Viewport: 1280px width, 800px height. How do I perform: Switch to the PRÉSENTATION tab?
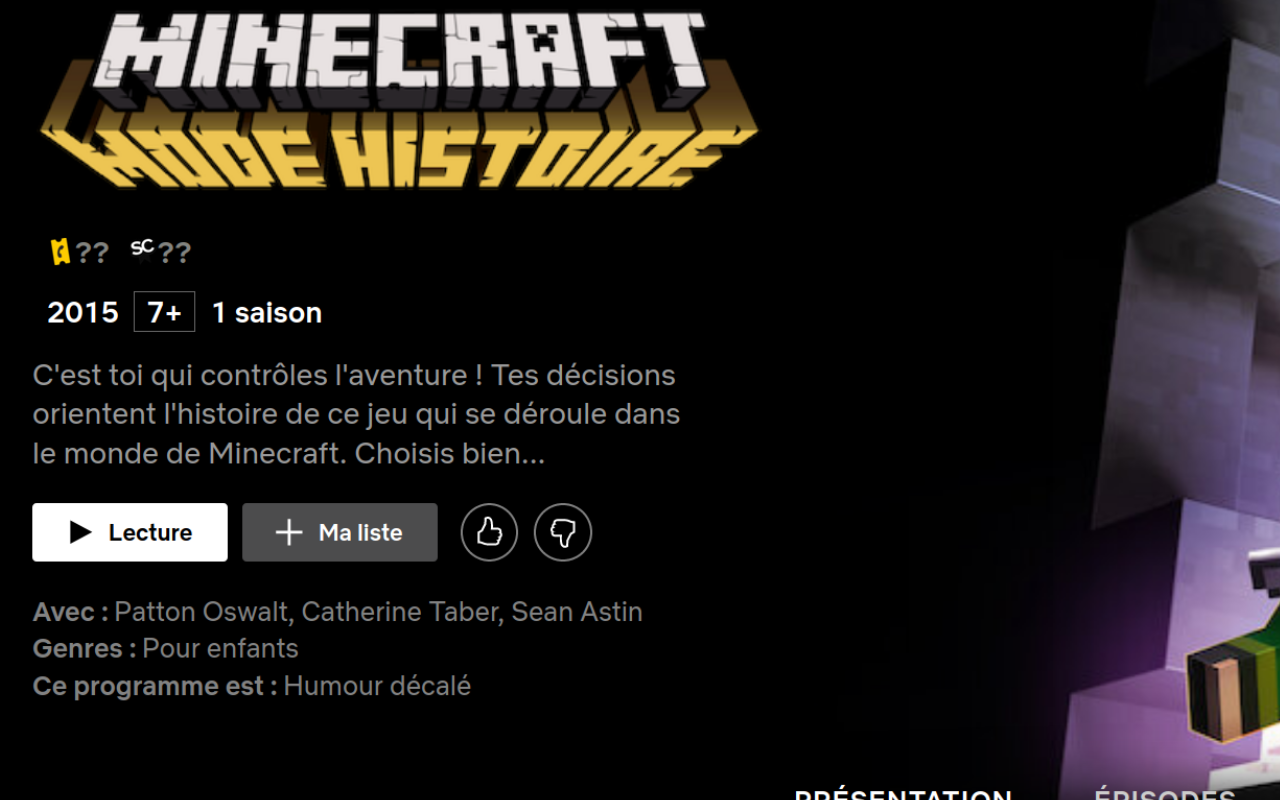pyautogui.click(x=903, y=794)
